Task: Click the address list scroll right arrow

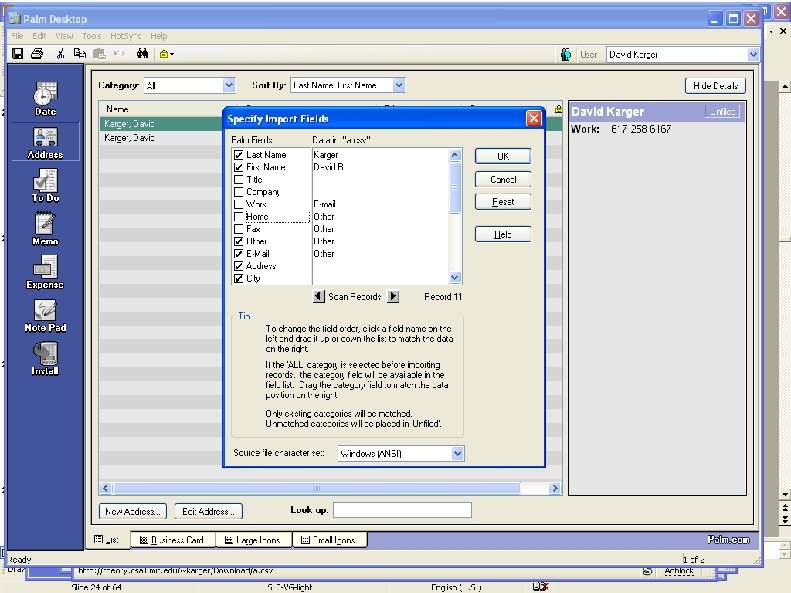Action: tap(555, 488)
